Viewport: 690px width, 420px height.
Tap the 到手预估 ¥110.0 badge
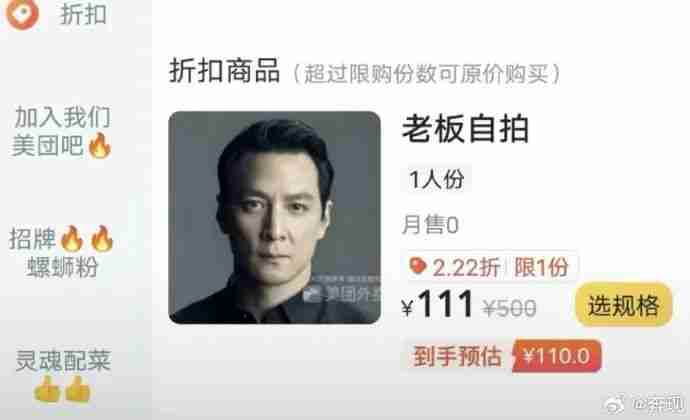[502, 356]
